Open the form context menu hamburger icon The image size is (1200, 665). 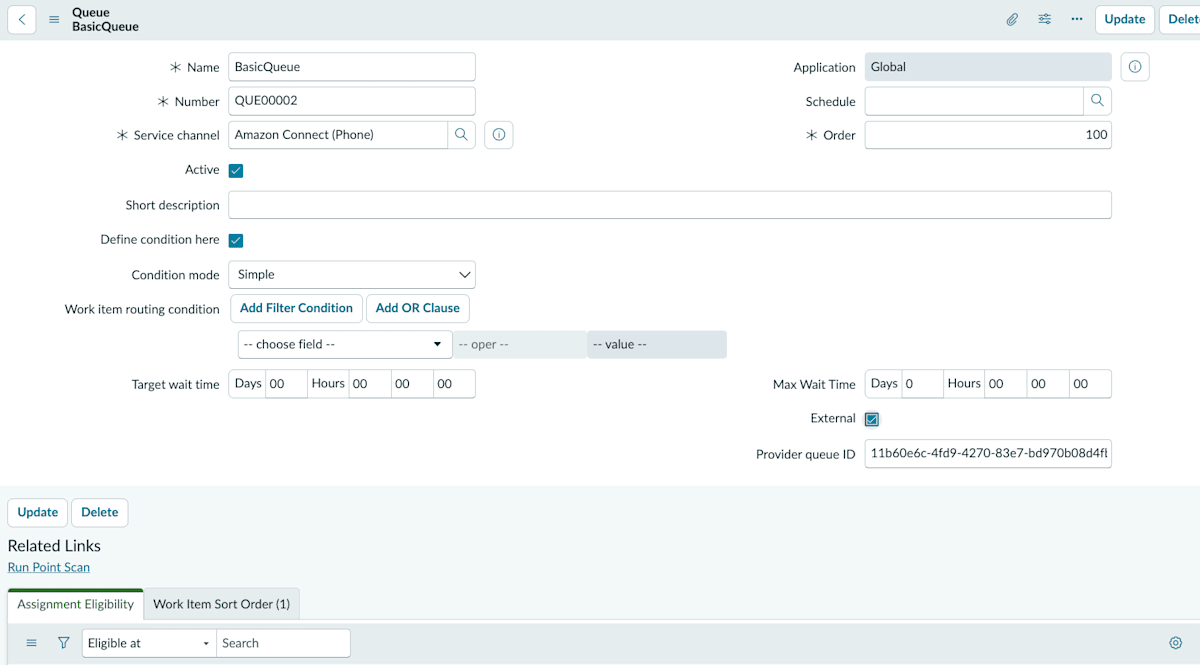pyautogui.click(x=54, y=20)
